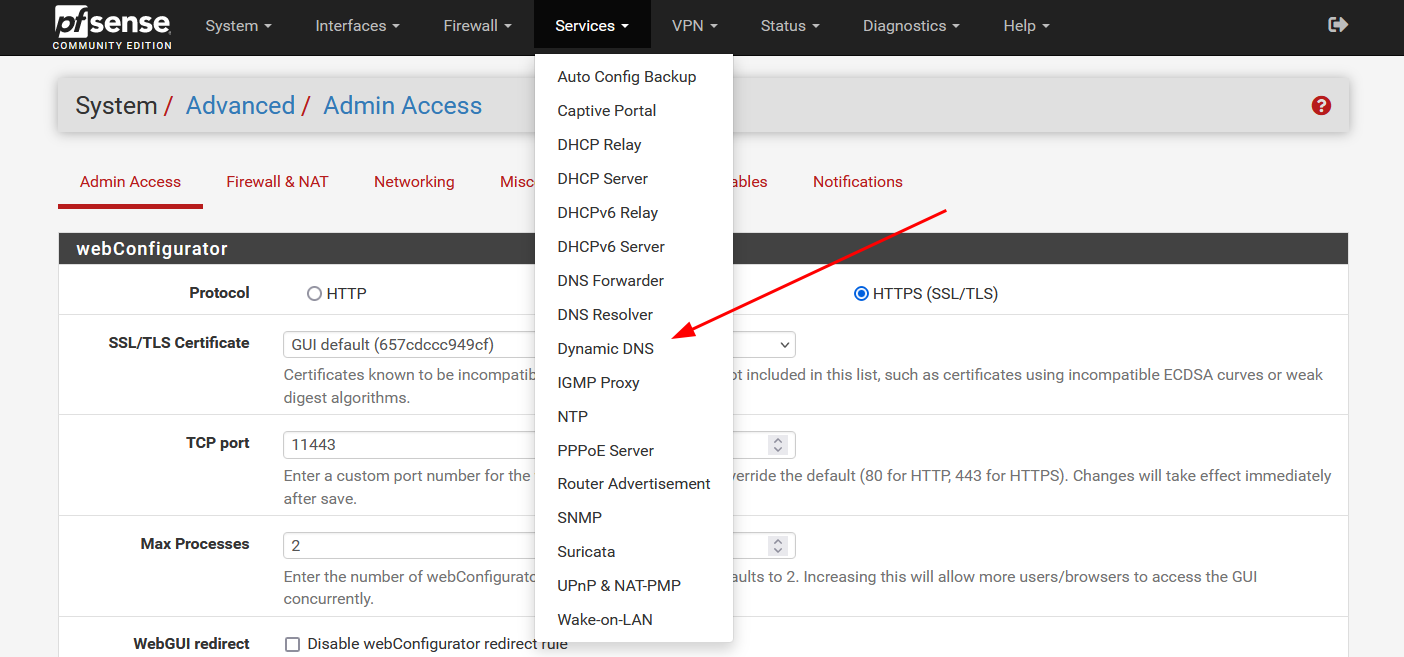This screenshot has height=657, width=1404.
Task: Open Suricata from the Services menu
Action: coord(586,552)
